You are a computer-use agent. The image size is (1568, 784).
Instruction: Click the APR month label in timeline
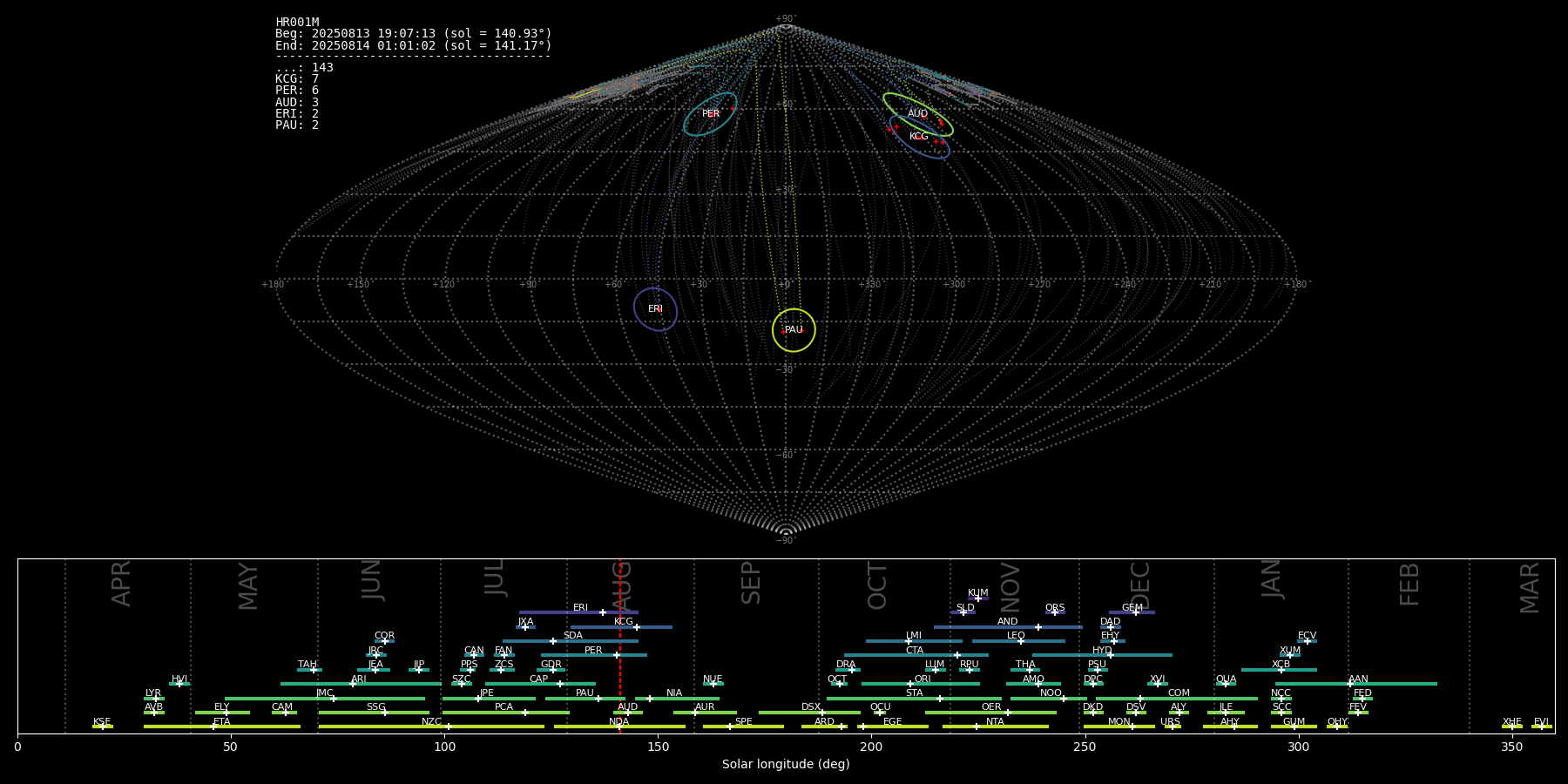click(121, 584)
